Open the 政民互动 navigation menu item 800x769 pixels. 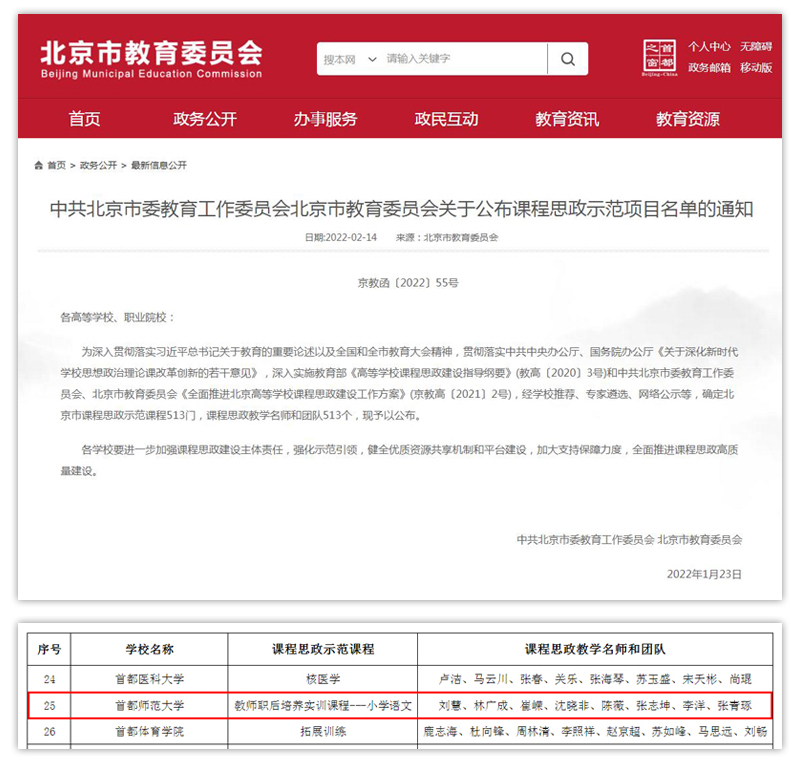[446, 119]
